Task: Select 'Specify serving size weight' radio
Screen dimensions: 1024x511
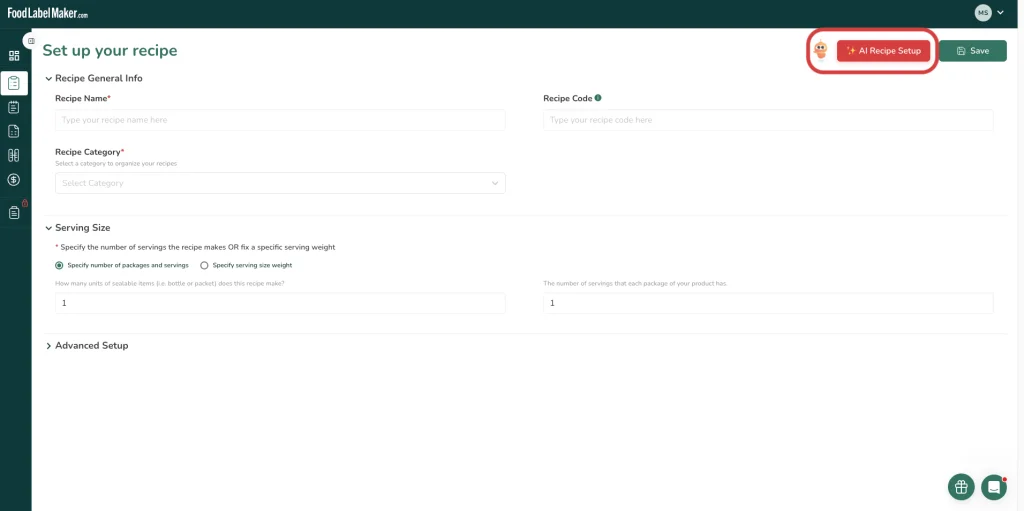Action: [x=204, y=265]
